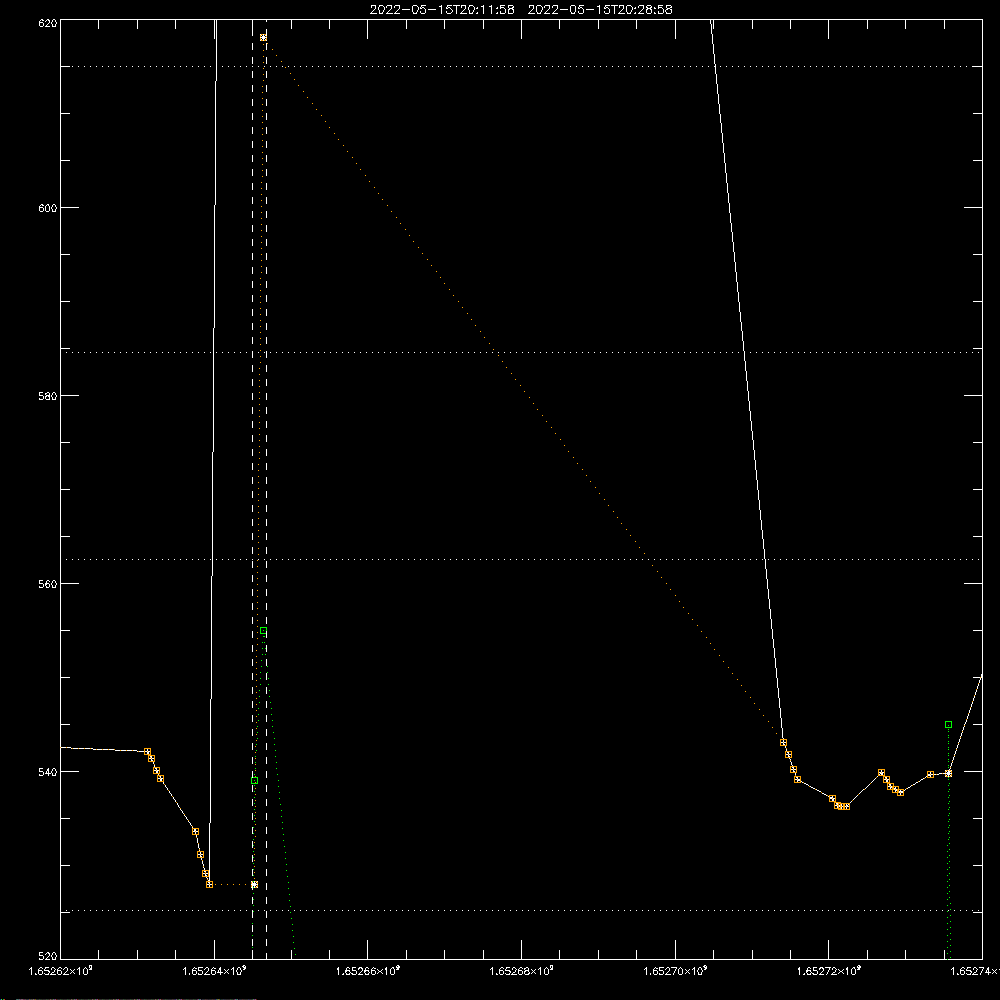Select the y-axis label 560
Screen dimensions: 1000x1000
point(48,584)
